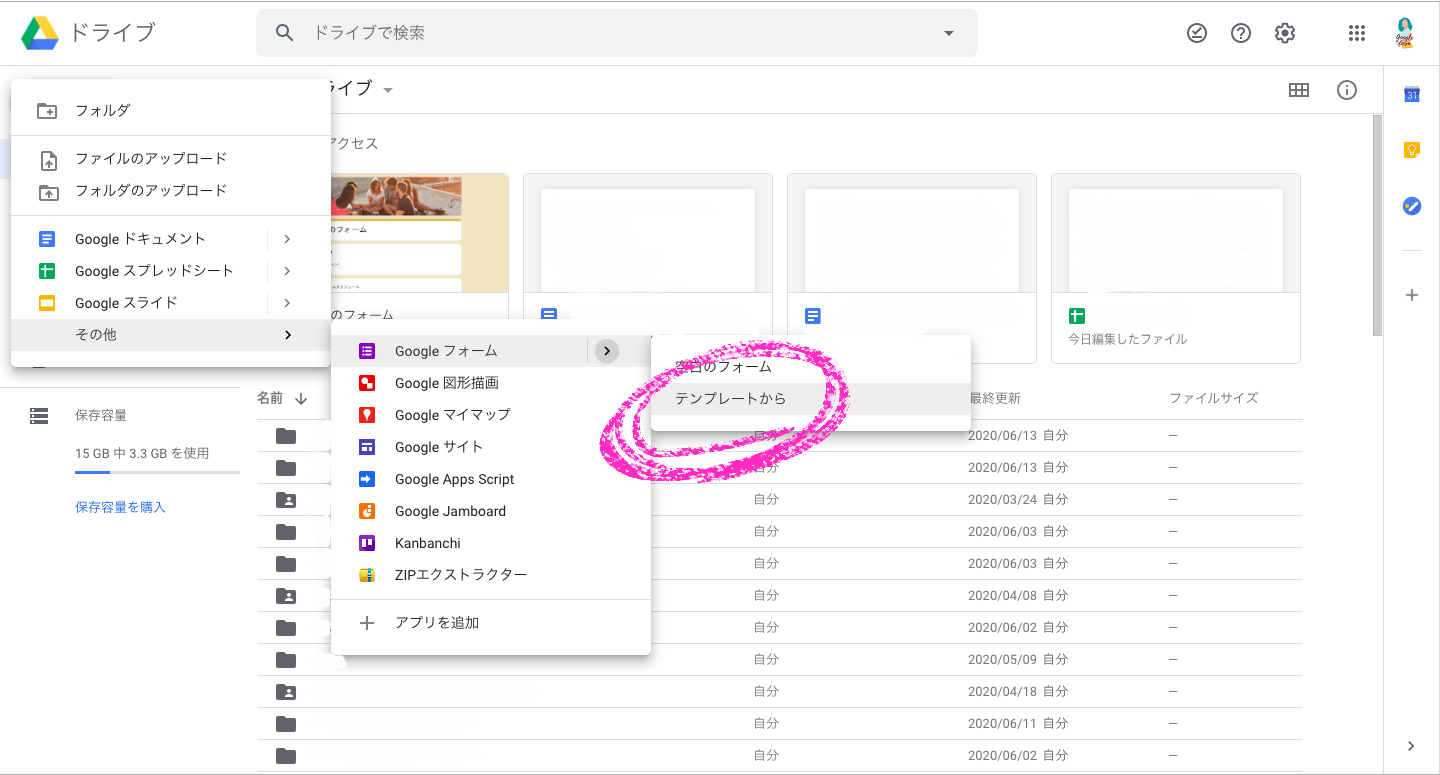Choose テンプレートから option
Screen dimensions: 1440x775
810,399
